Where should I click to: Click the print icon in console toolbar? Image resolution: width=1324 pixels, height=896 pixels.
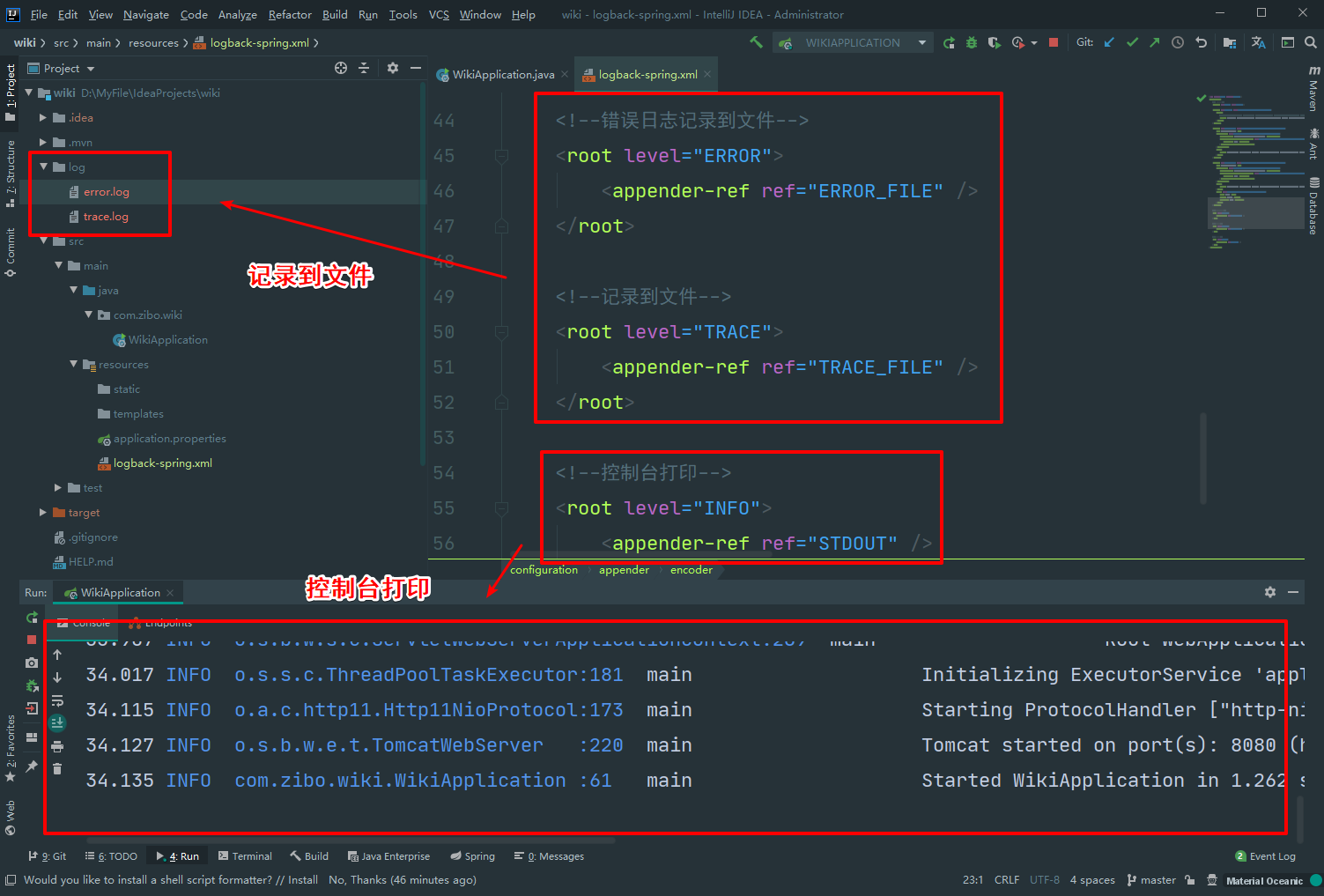(x=57, y=746)
